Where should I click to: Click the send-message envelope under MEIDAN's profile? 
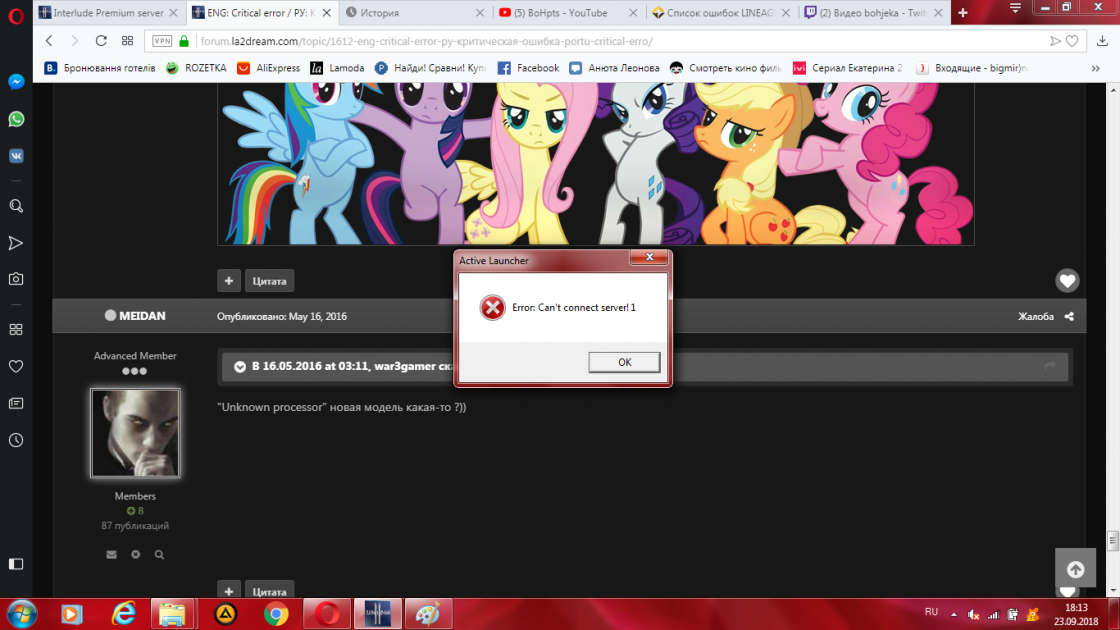(111, 554)
